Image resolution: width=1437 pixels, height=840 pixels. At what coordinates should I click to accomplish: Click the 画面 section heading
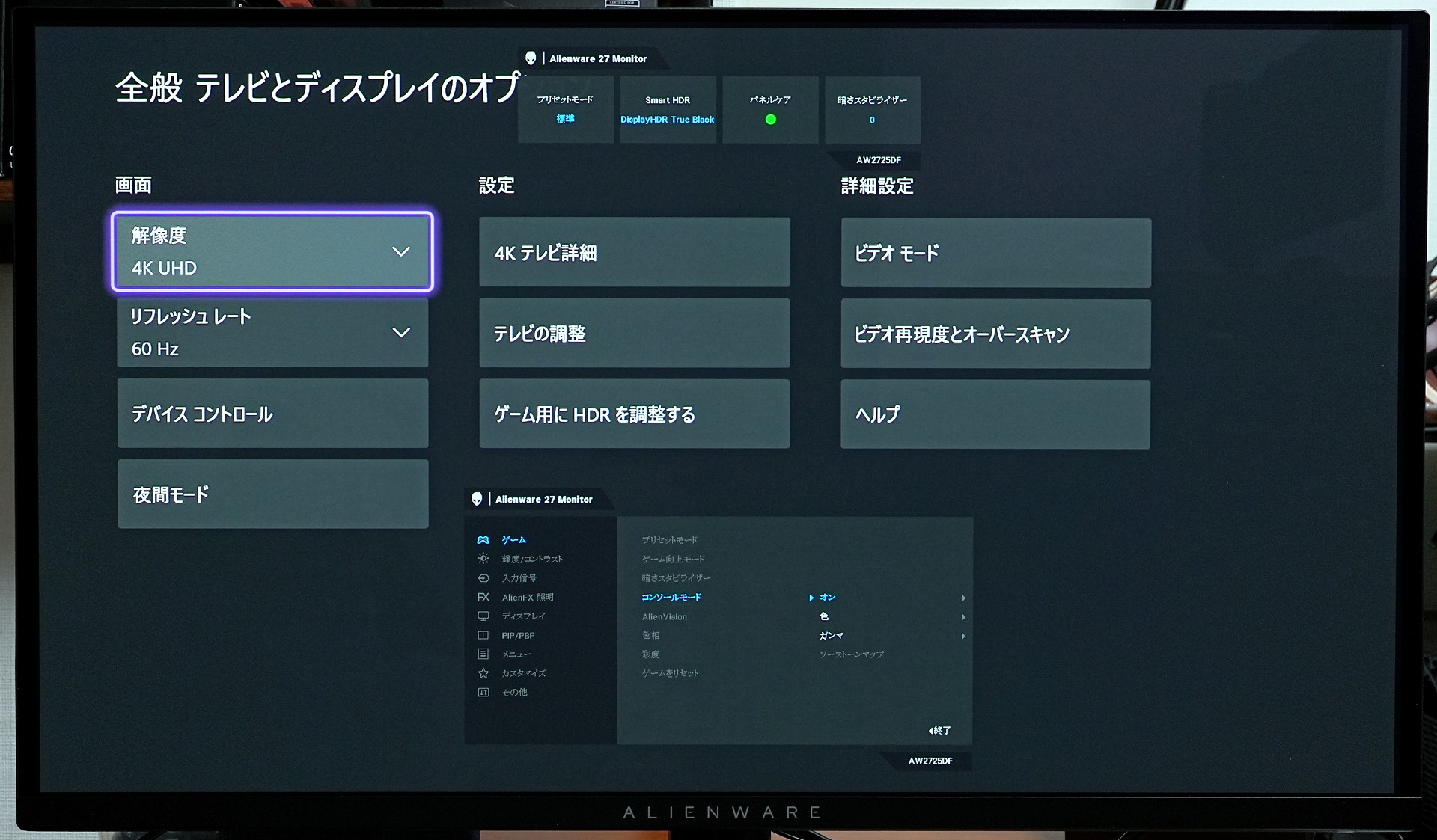(133, 185)
